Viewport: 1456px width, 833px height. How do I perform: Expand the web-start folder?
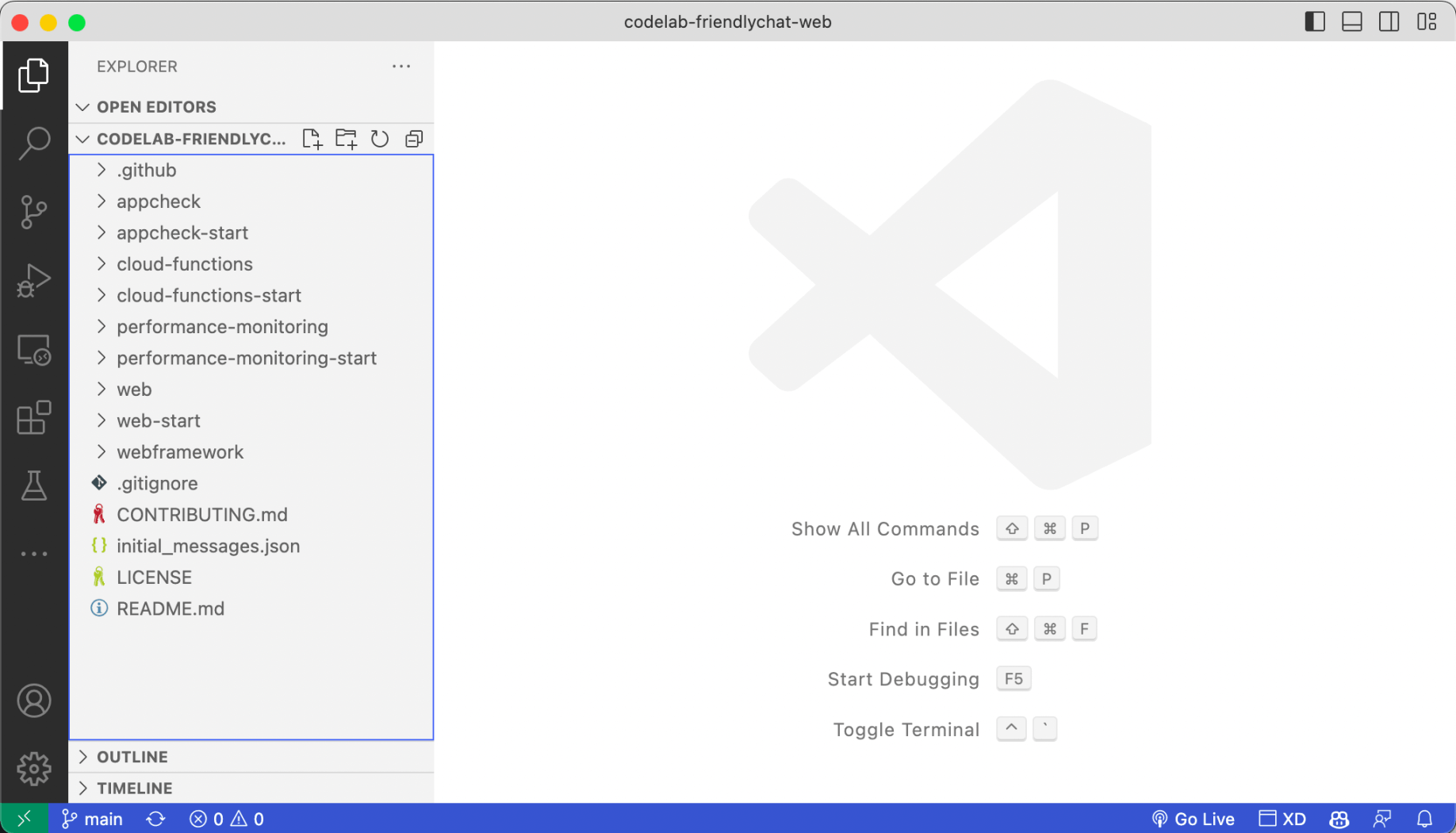coord(251,421)
